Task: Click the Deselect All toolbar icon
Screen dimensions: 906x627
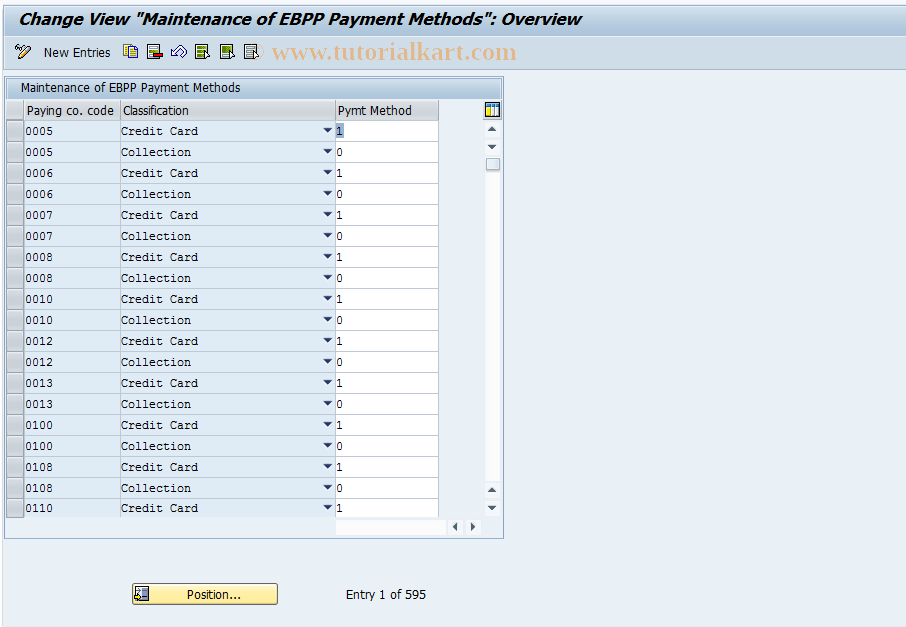Action: [x=251, y=52]
